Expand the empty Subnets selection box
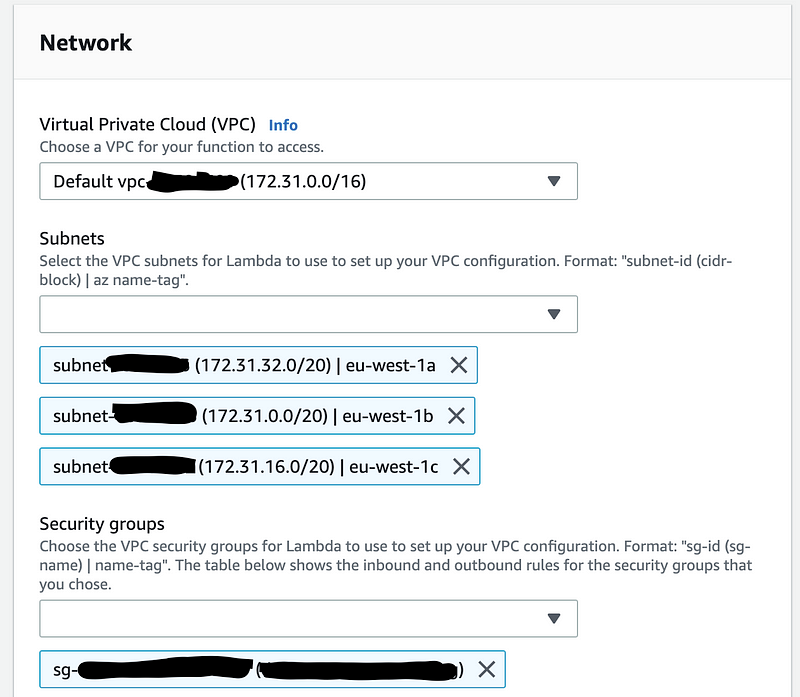 (290, 314)
